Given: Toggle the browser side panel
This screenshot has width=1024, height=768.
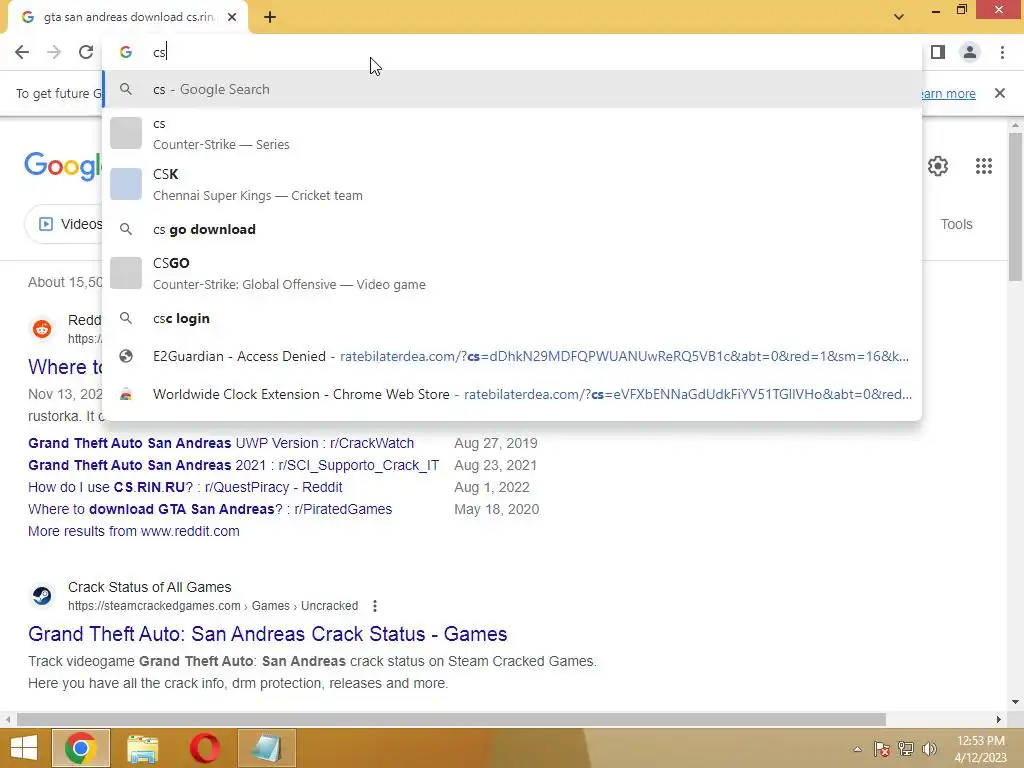Looking at the screenshot, I should point(938,52).
